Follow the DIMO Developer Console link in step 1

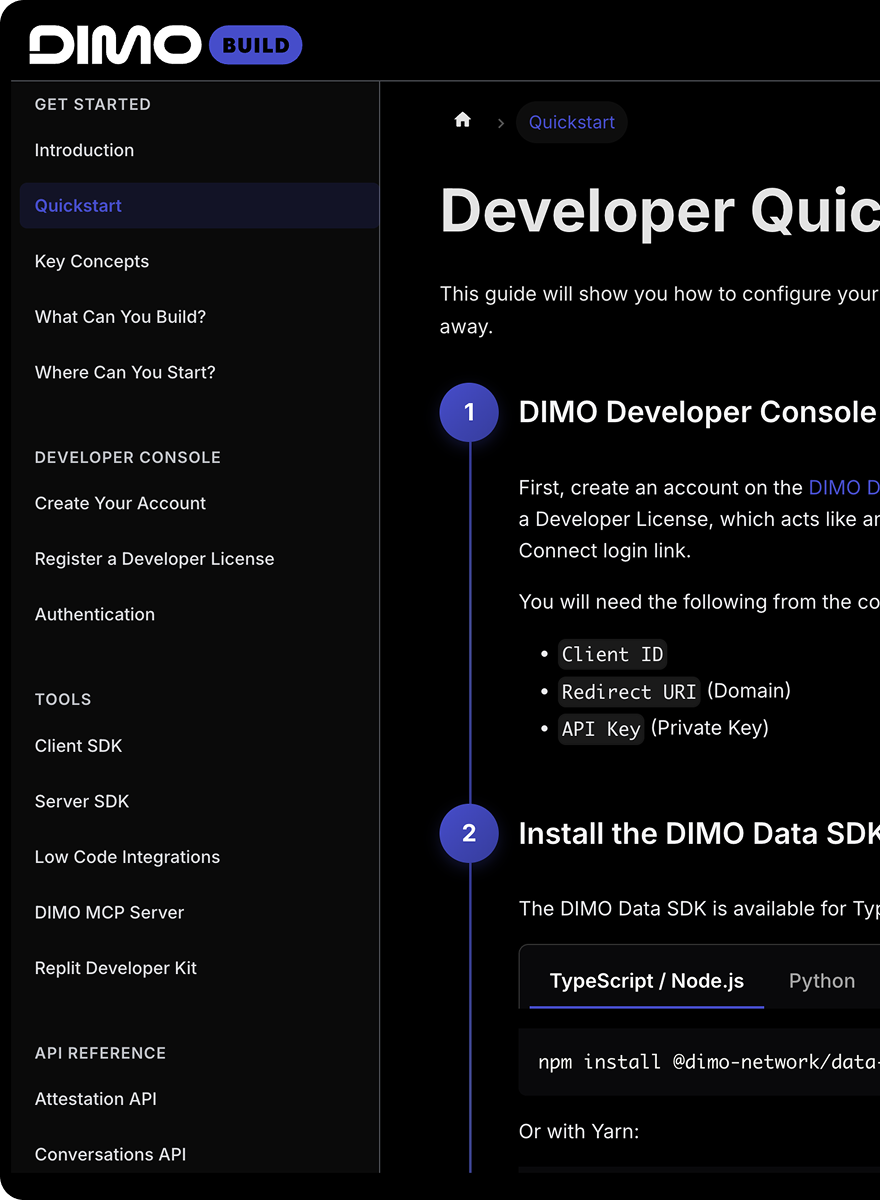[x=844, y=488]
